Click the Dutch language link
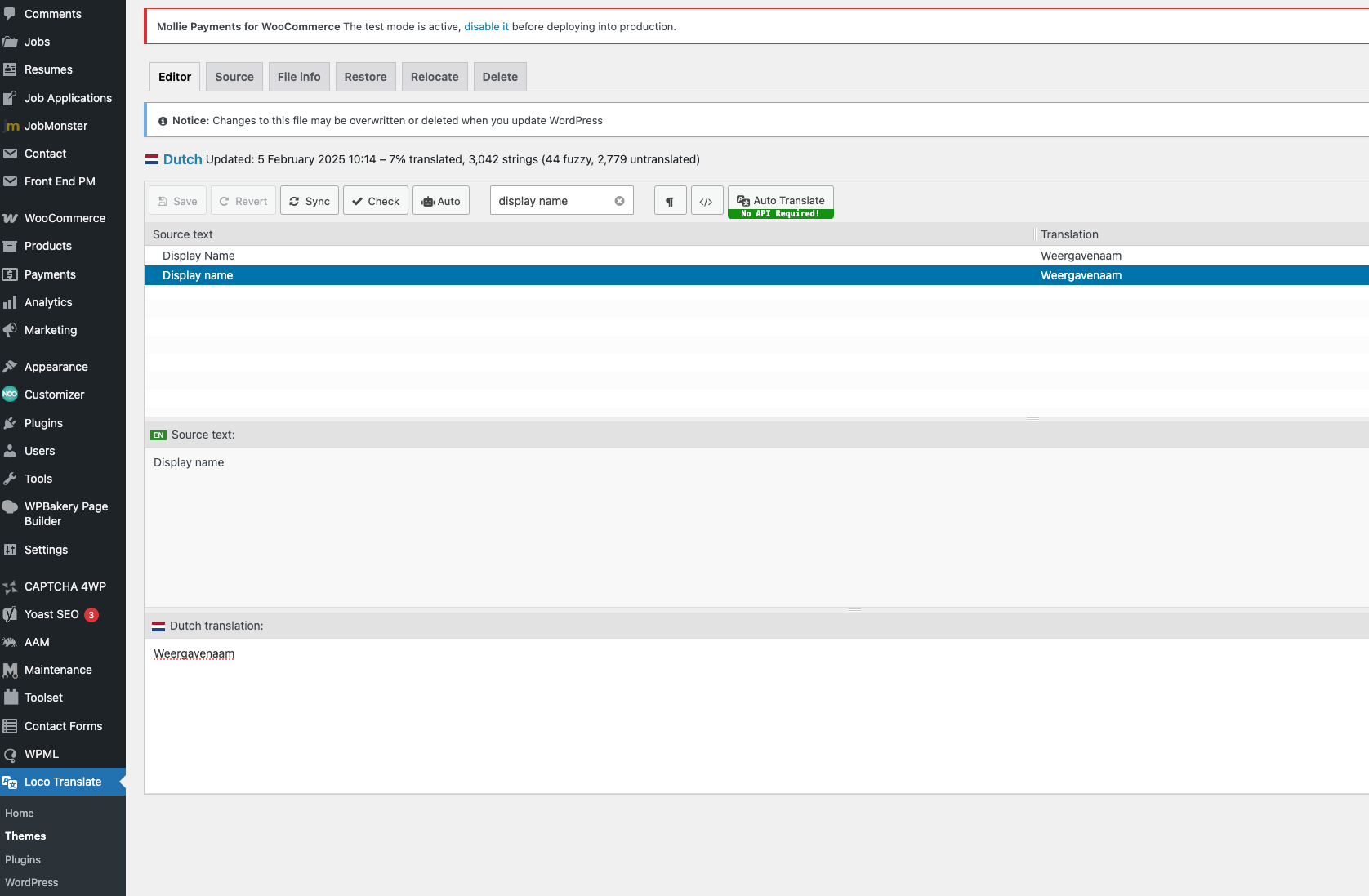The width and height of the screenshot is (1369, 896). pos(182,159)
